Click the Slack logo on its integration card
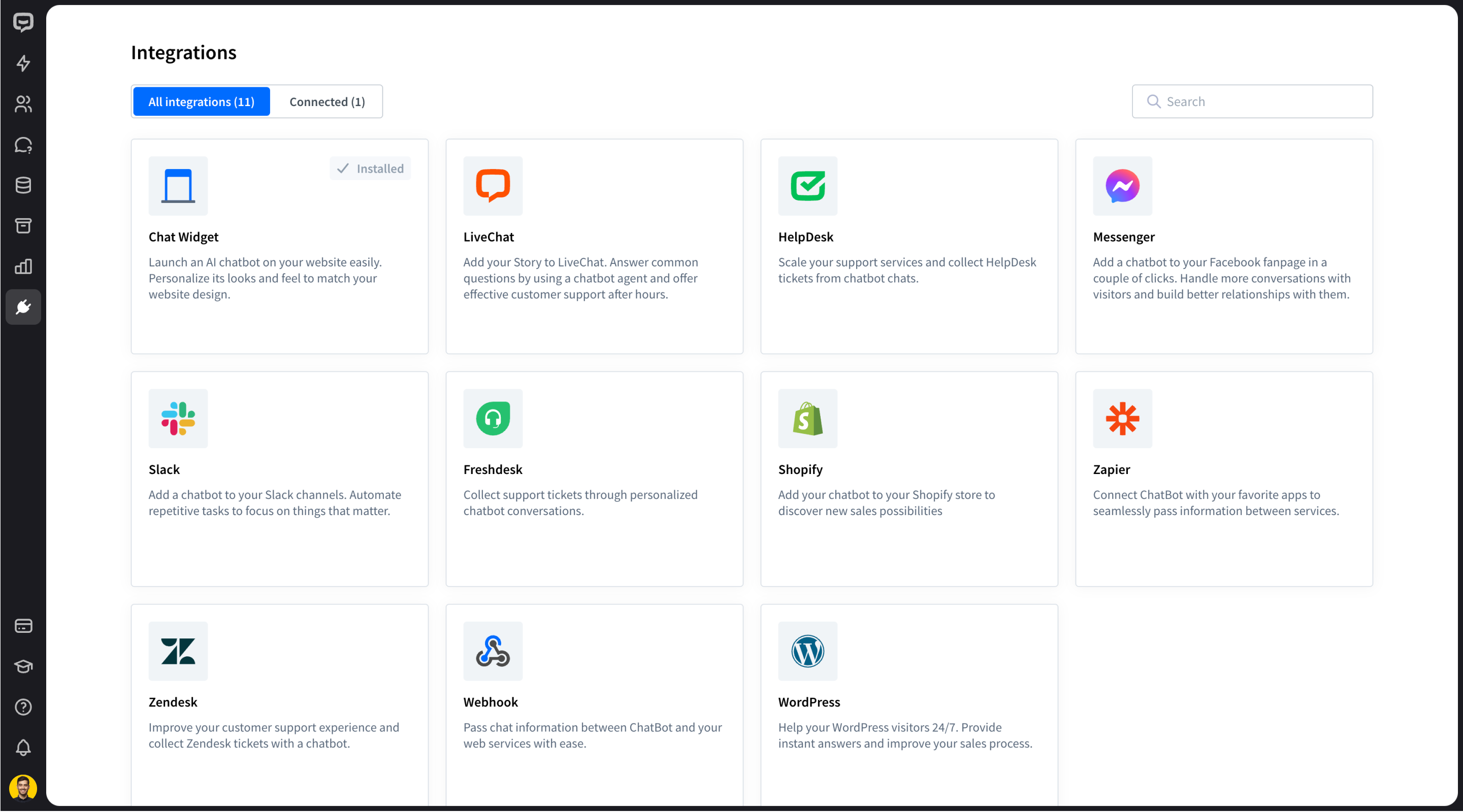 coord(178,419)
